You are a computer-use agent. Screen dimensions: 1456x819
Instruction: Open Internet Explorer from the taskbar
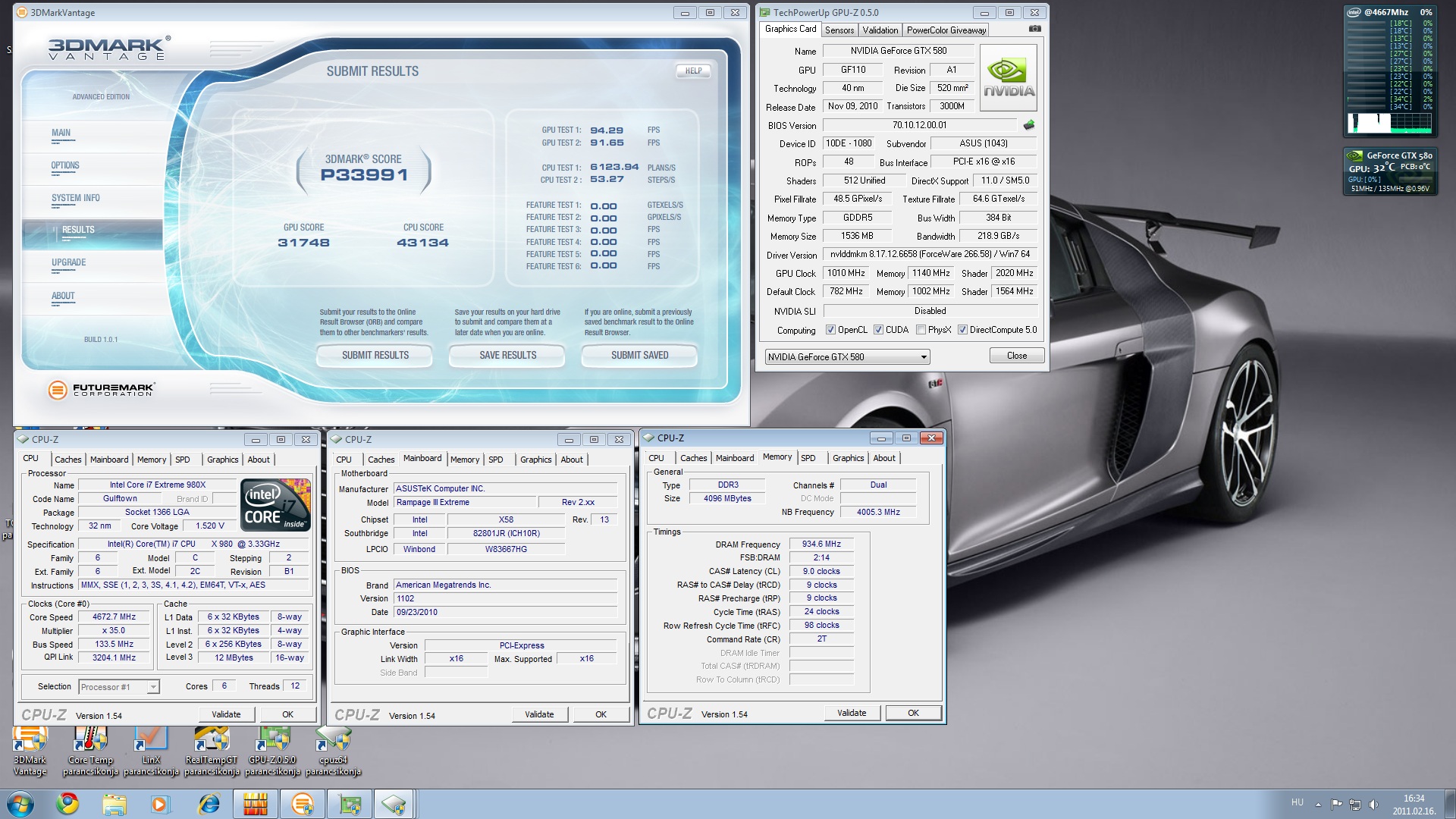[208, 803]
